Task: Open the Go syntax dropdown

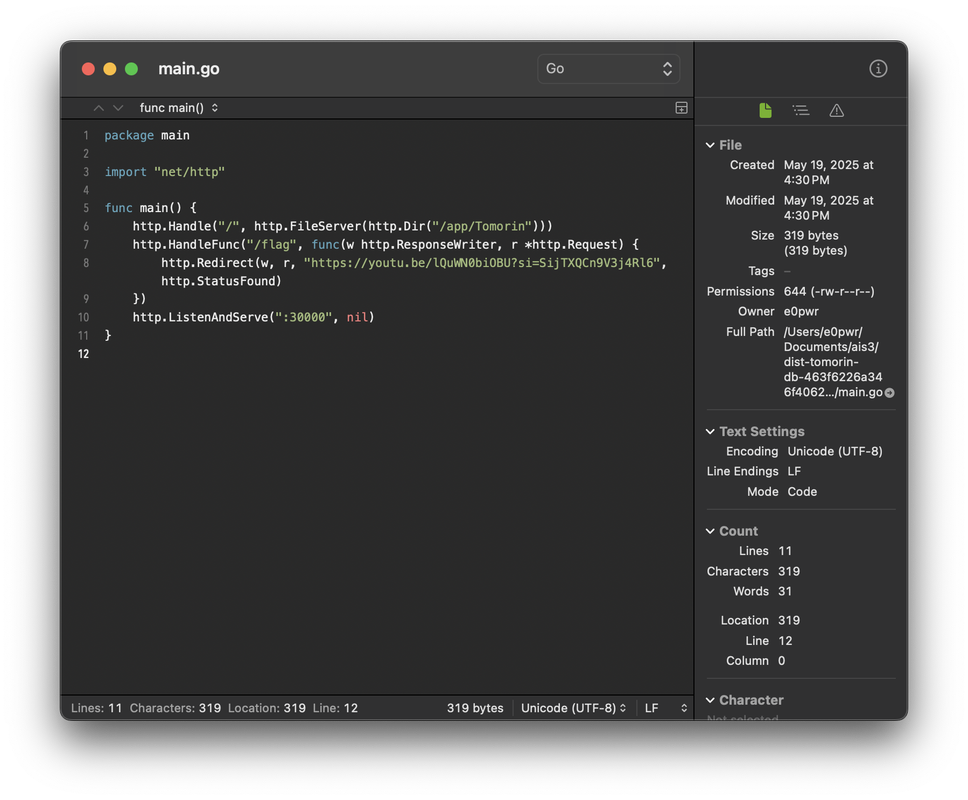Action: point(608,69)
